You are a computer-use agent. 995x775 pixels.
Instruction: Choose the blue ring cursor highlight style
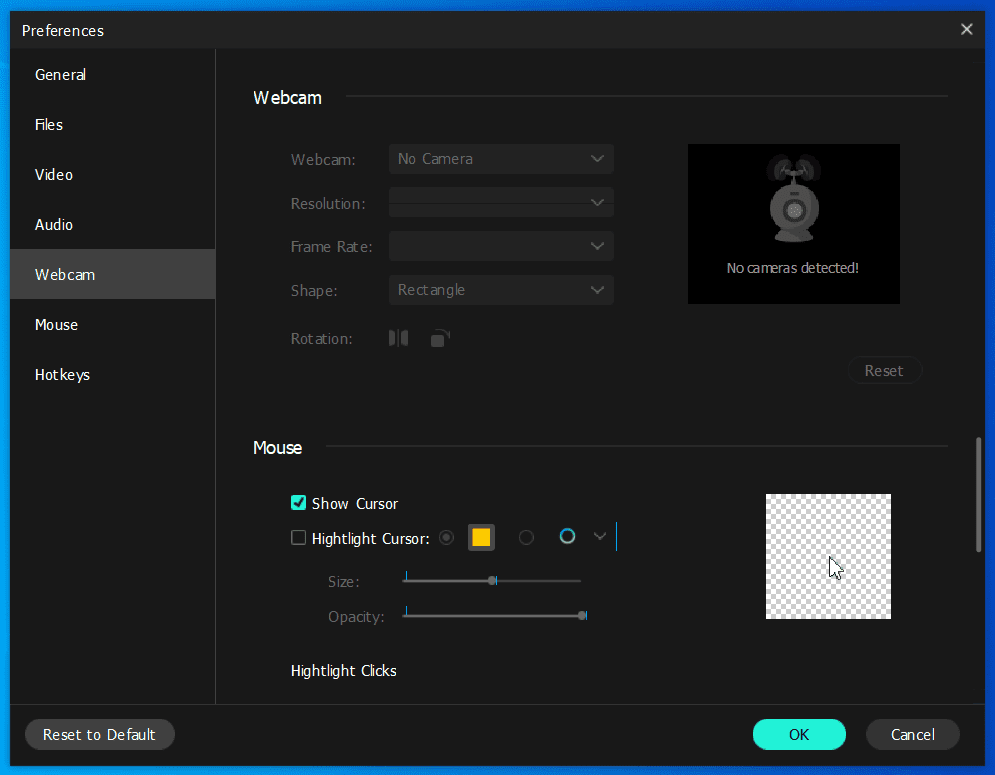tap(567, 537)
